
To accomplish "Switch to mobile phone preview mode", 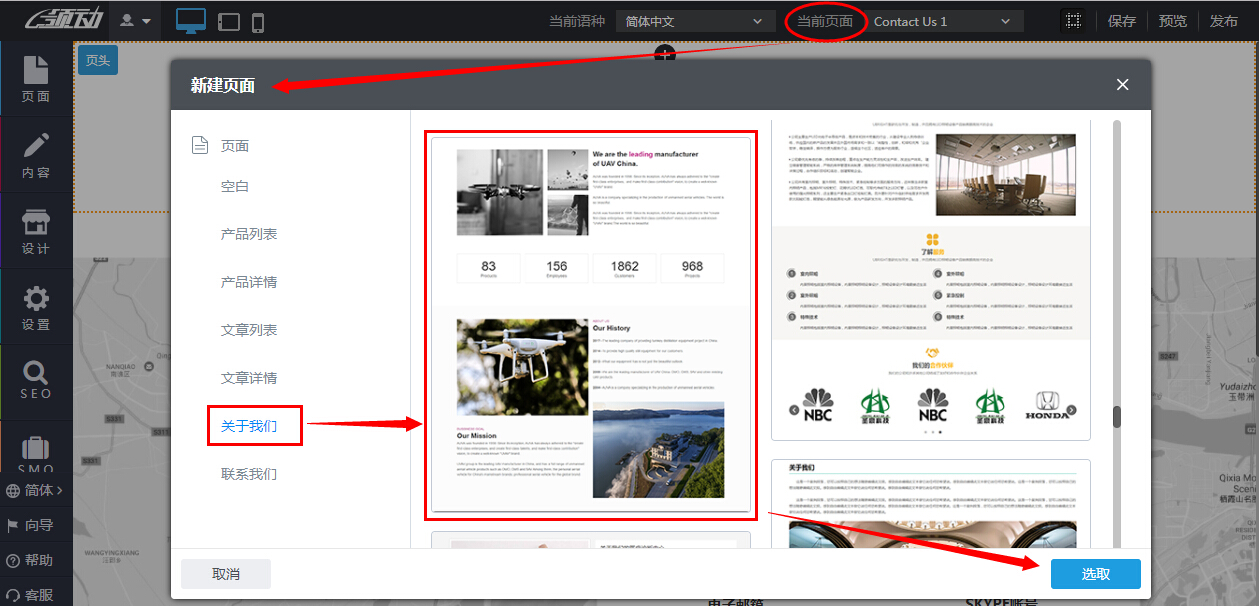I will coord(258,22).
